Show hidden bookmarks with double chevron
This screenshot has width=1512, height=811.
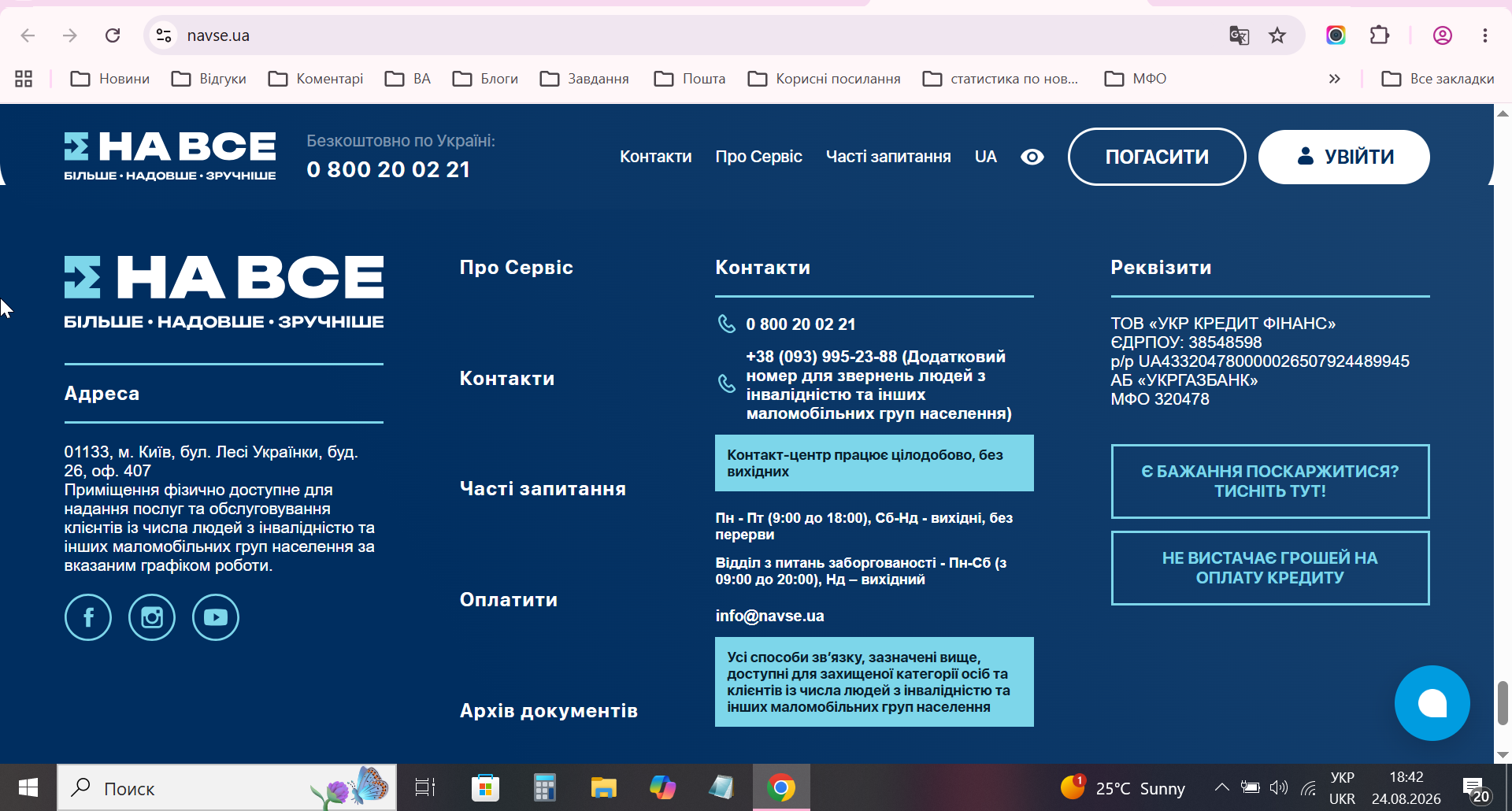(1334, 79)
